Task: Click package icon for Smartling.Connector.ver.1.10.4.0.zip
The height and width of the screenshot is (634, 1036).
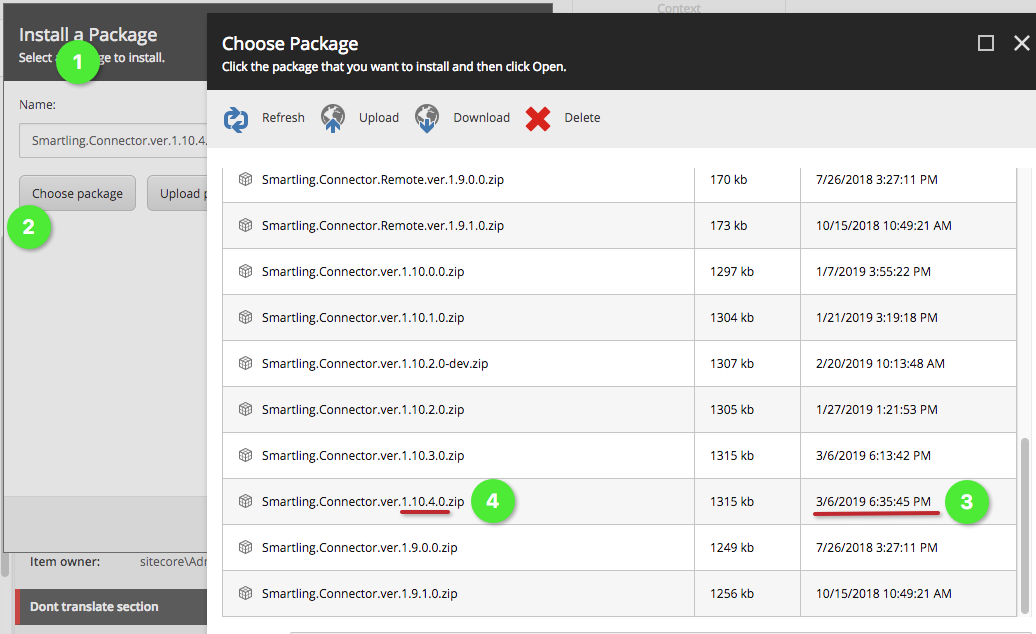Action: click(245, 501)
